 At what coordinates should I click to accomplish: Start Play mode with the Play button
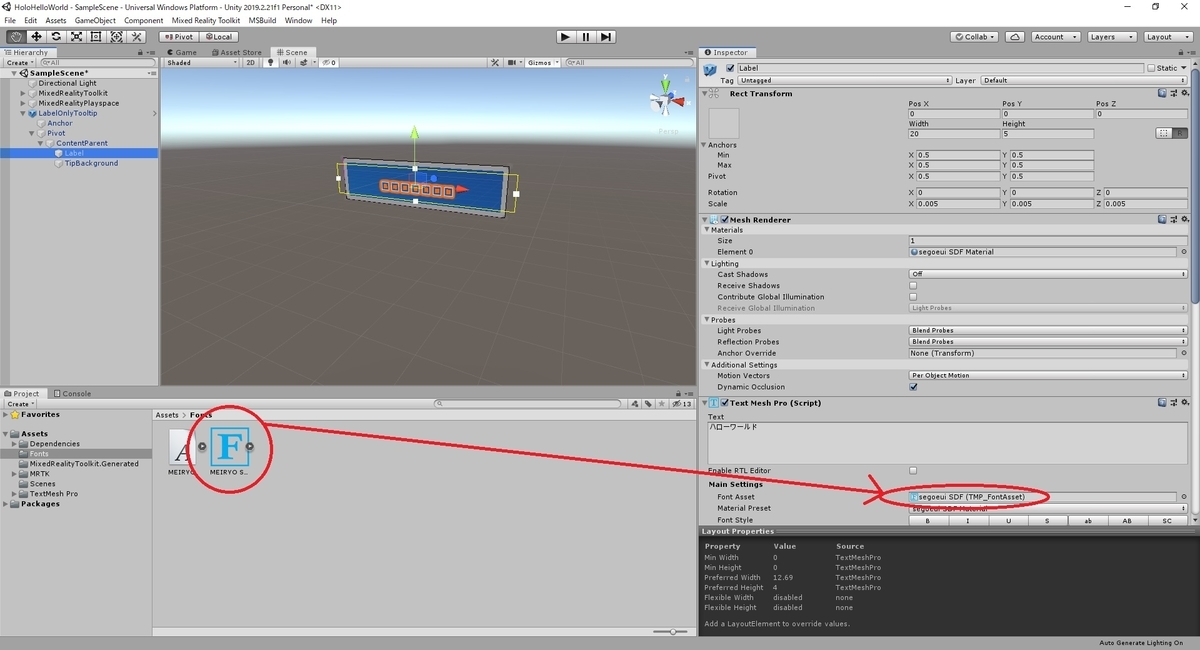tap(565, 37)
